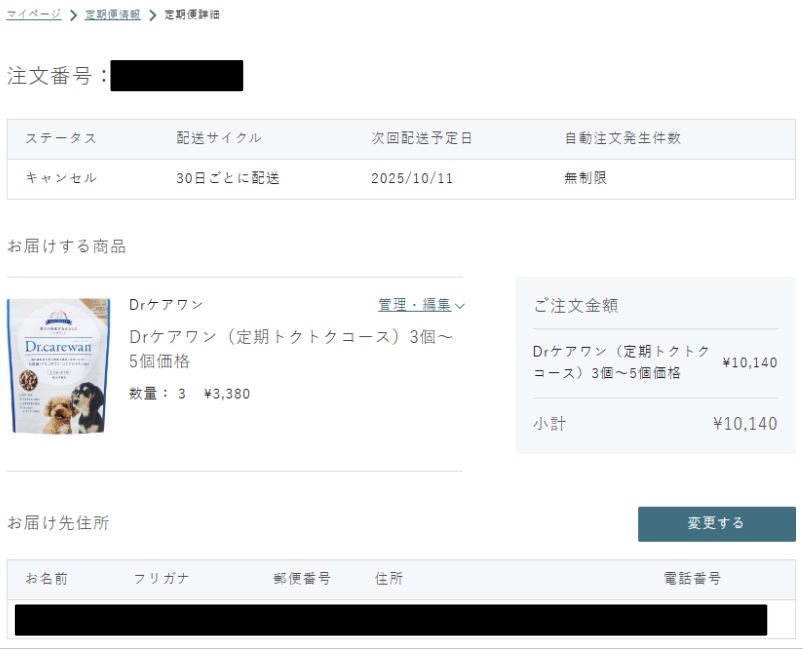Click the next delivery date 2025/10/11
Screen dimensions: 803x650
pos(411,178)
